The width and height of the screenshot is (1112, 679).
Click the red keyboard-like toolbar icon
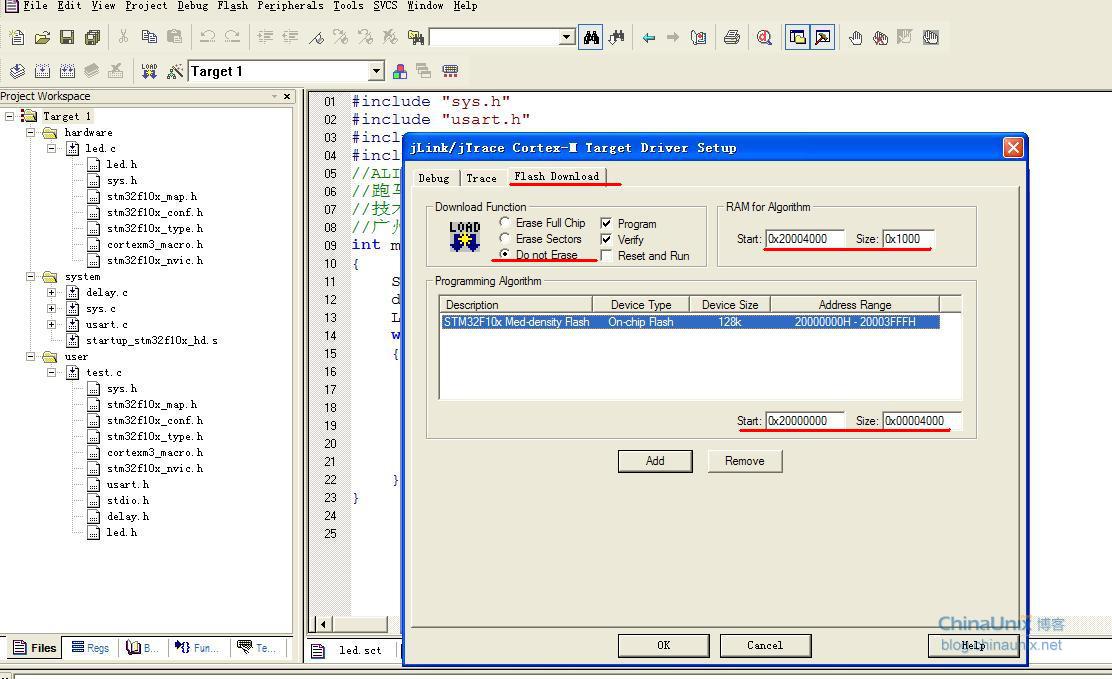450,71
